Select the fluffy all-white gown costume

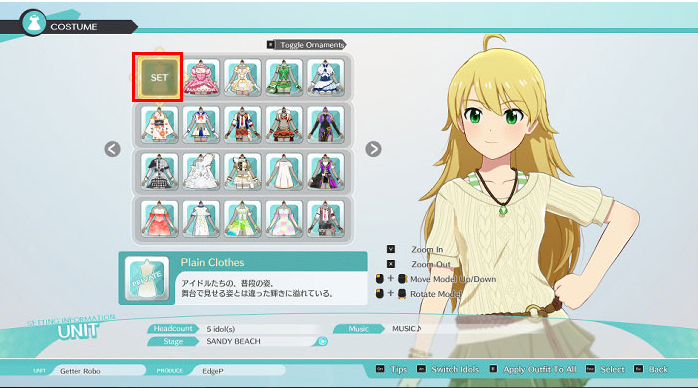[201, 171]
